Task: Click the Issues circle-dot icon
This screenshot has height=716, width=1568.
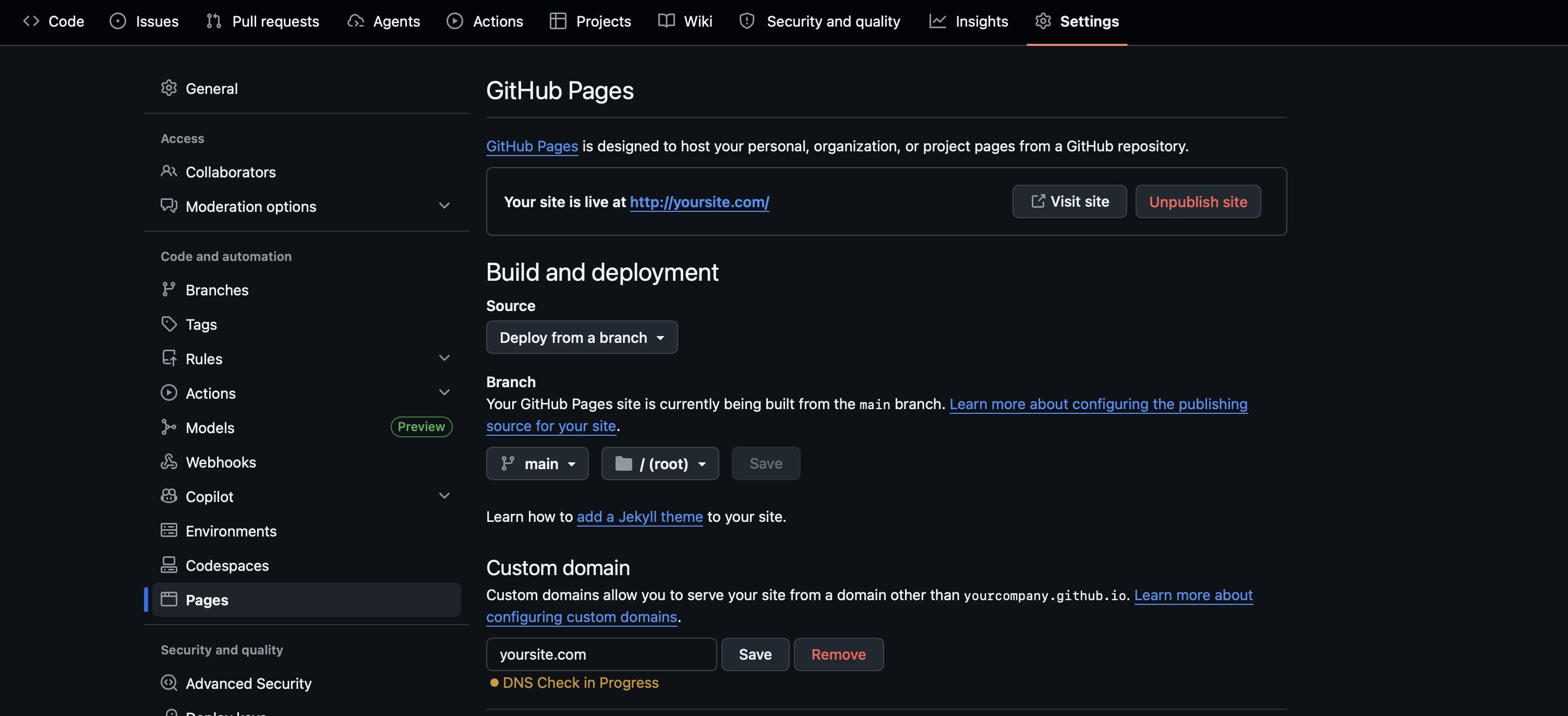Action: (x=117, y=21)
